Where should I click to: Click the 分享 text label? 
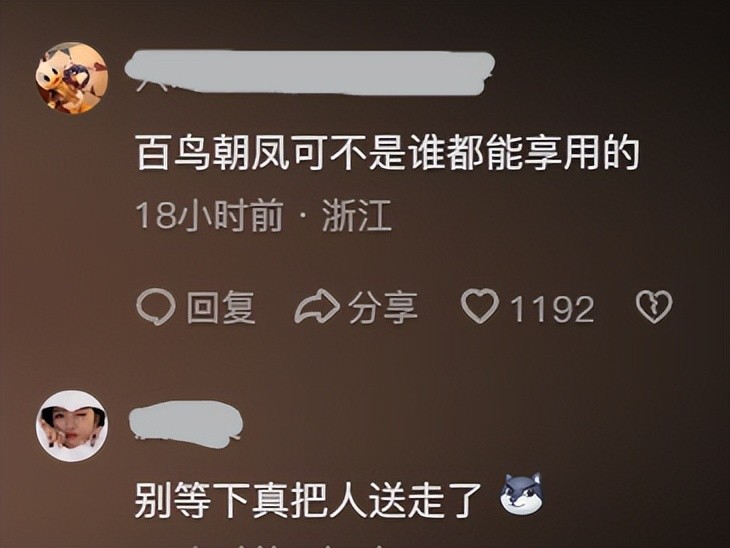[x=383, y=307]
